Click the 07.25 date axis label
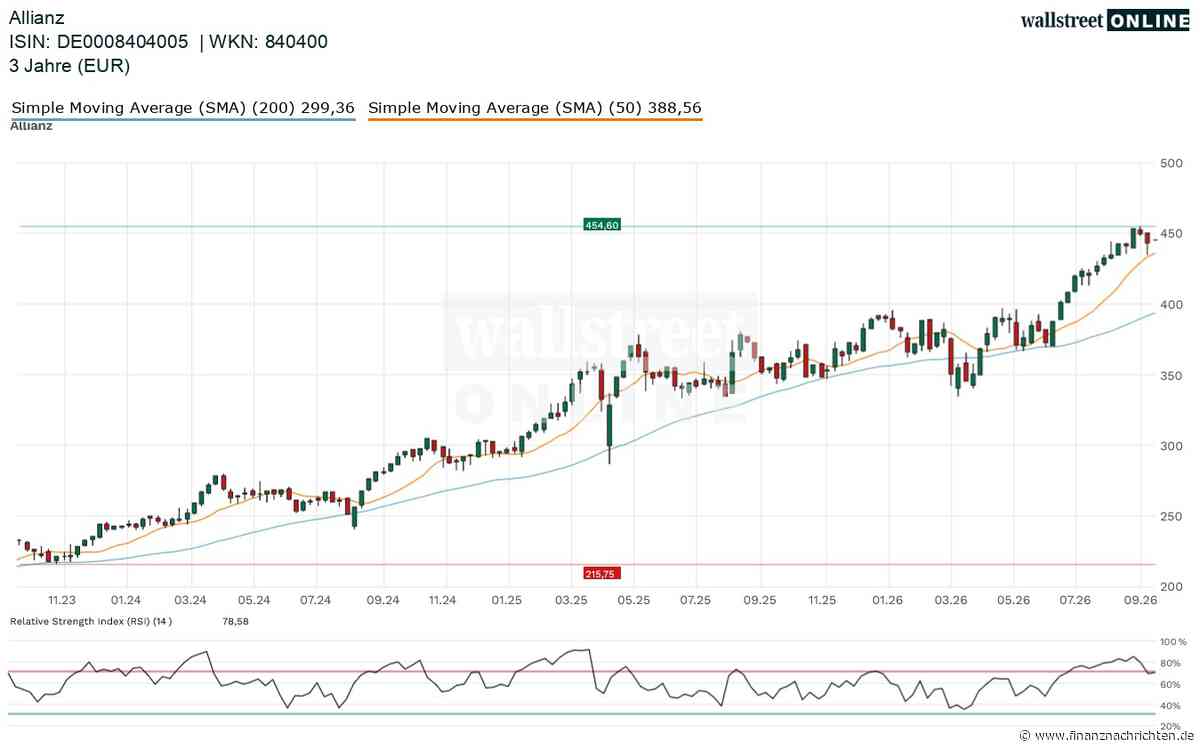Viewport: 1200px width, 750px height. click(x=695, y=600)
